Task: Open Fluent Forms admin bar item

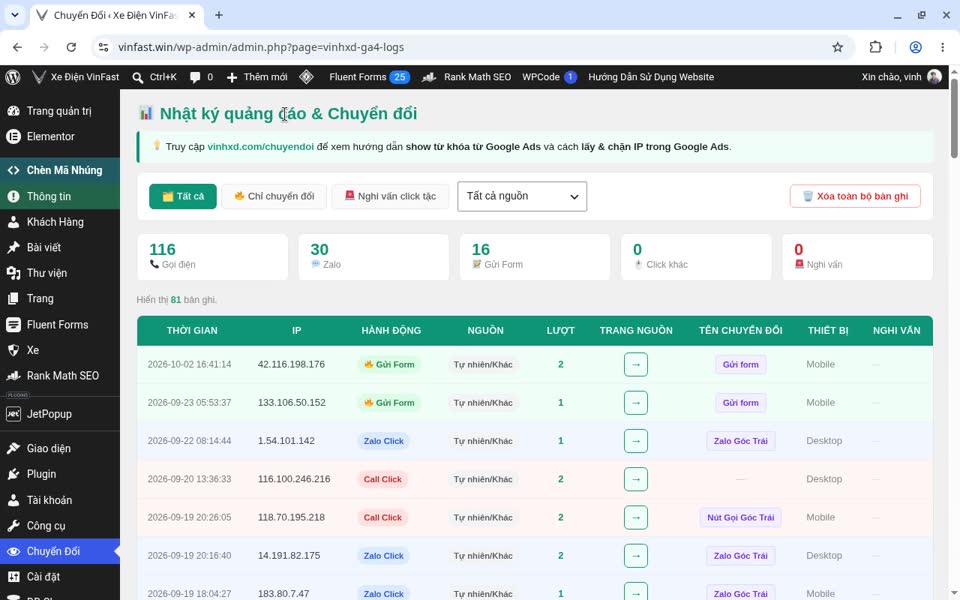Action: [x=369, y=77]
